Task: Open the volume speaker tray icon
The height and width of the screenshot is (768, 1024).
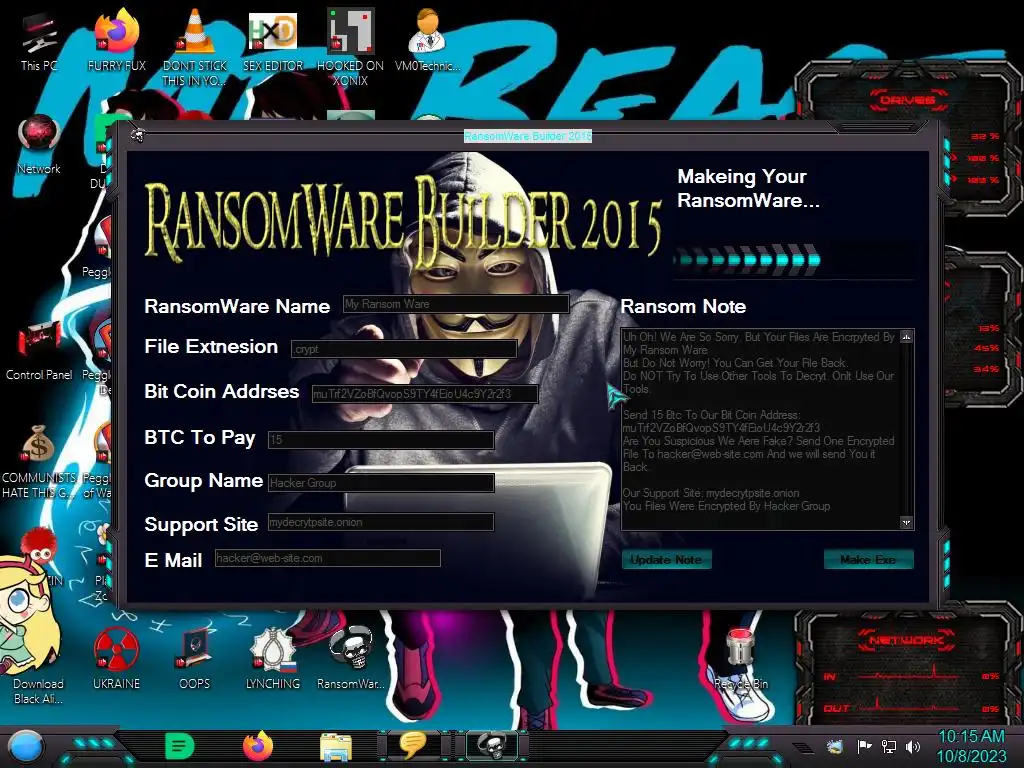Action: (x=914, y=746)
